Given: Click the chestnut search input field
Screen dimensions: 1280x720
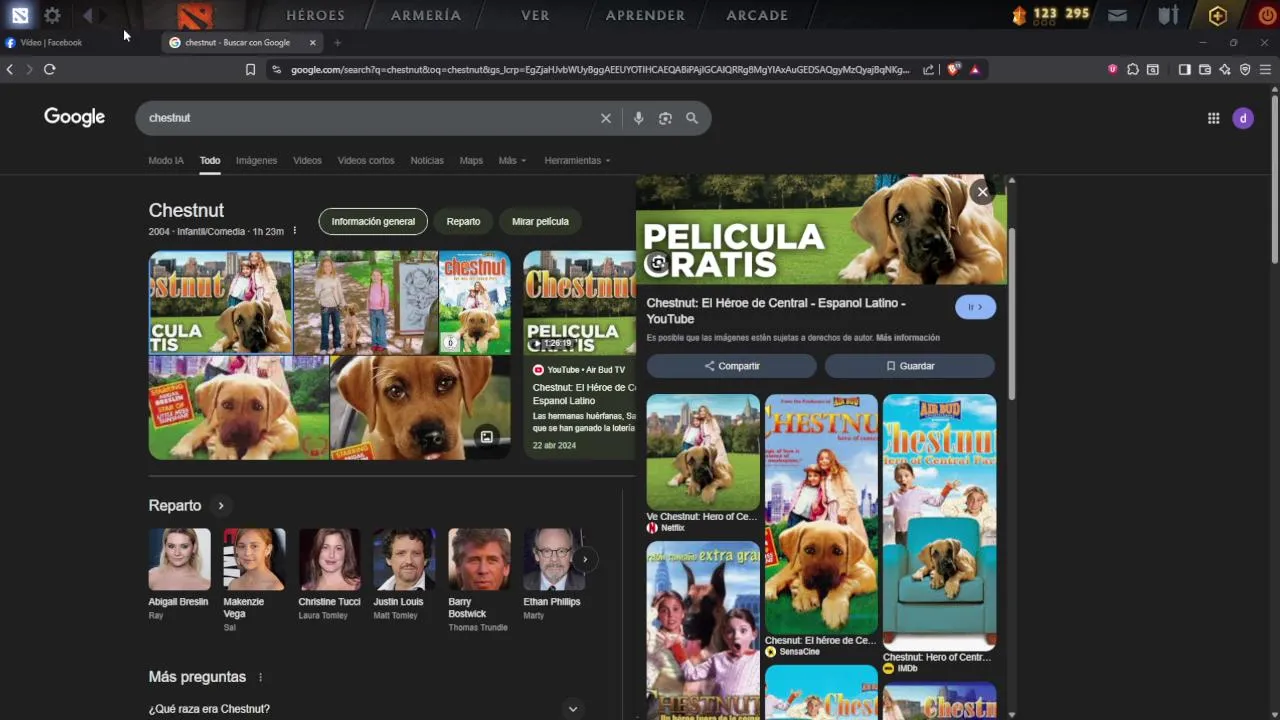Looking at the screenshot, I should pyautogui.click(x=370, y=118).
